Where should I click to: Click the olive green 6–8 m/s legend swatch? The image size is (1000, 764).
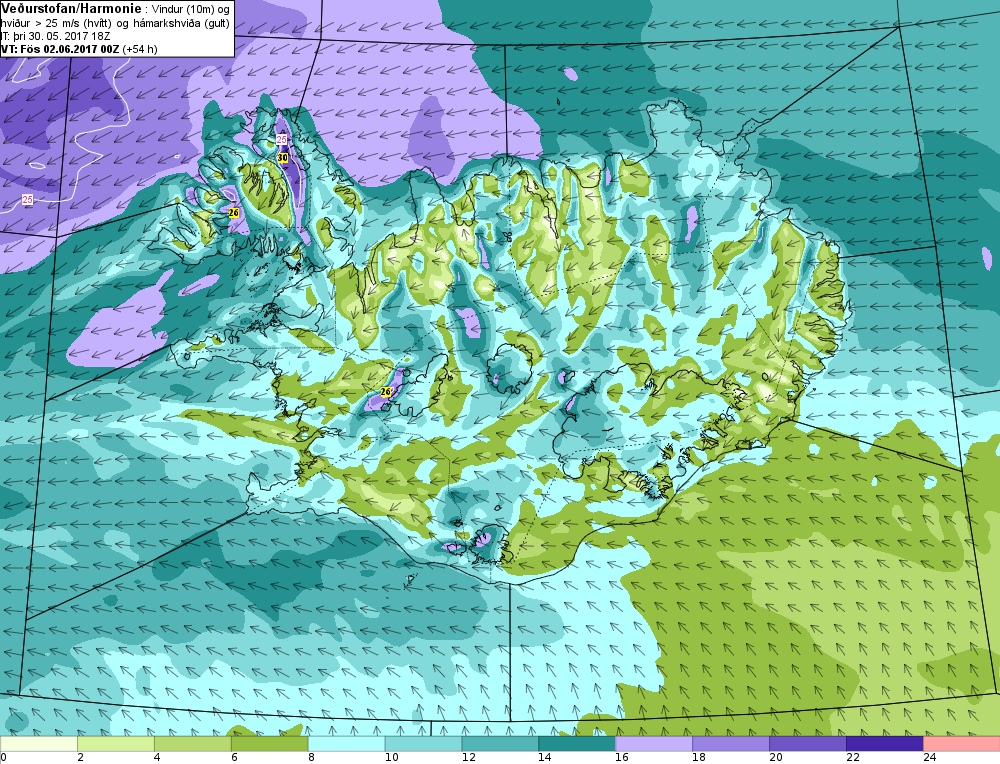[x=269, y=744]
